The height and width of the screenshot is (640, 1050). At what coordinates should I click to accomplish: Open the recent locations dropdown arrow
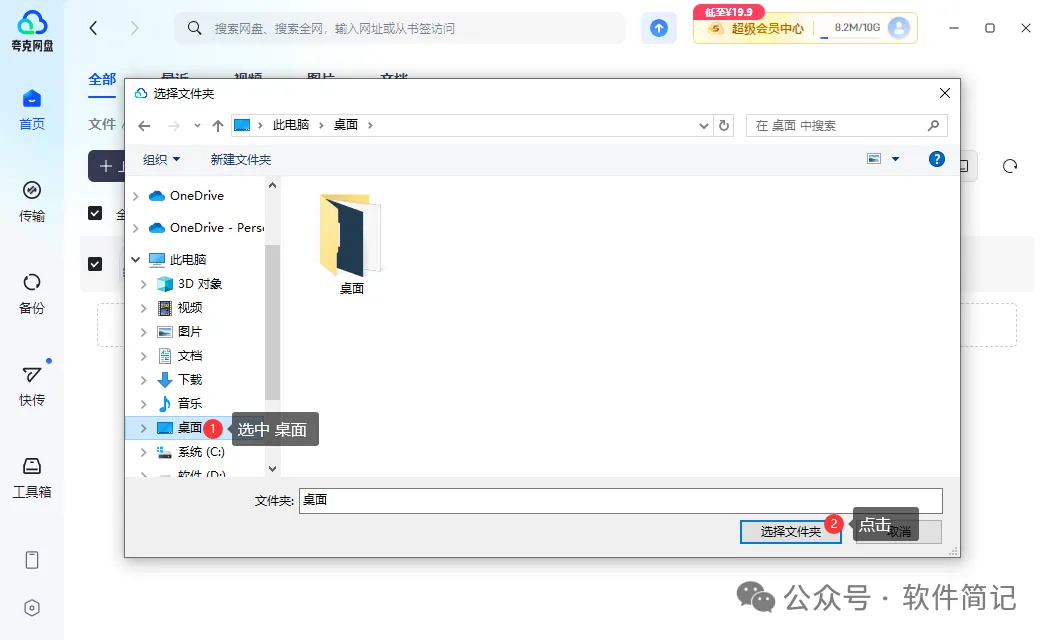pyautogui.click(x=197, y=125)
